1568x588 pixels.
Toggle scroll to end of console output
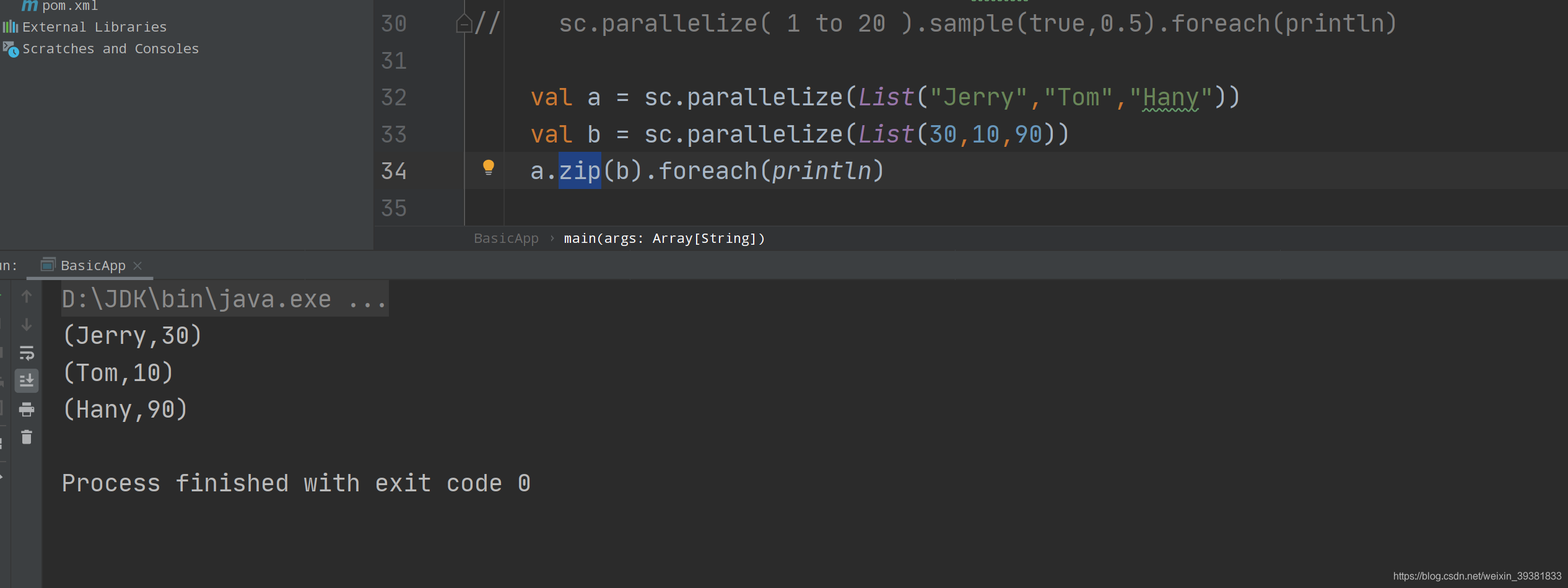[x=27, y=380]
